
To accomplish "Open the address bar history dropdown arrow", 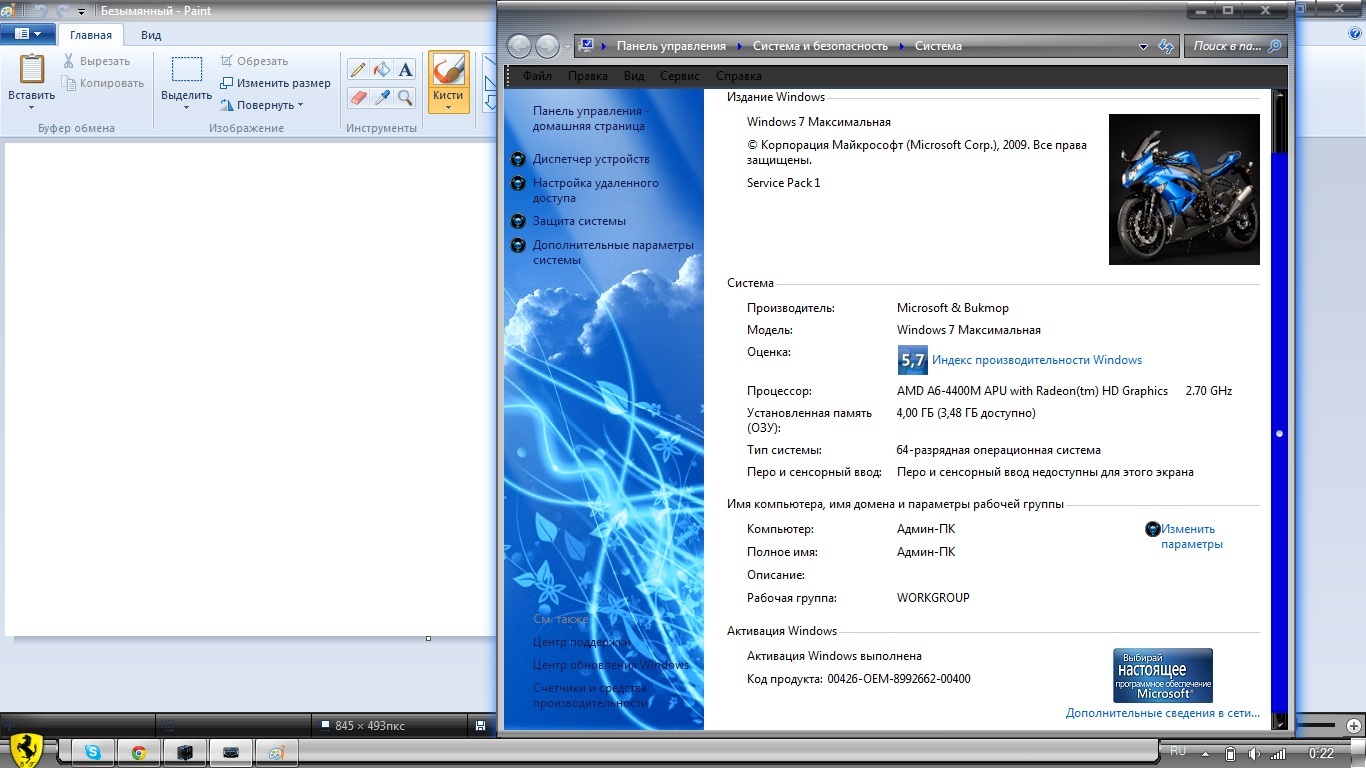I will [1144, 46].
